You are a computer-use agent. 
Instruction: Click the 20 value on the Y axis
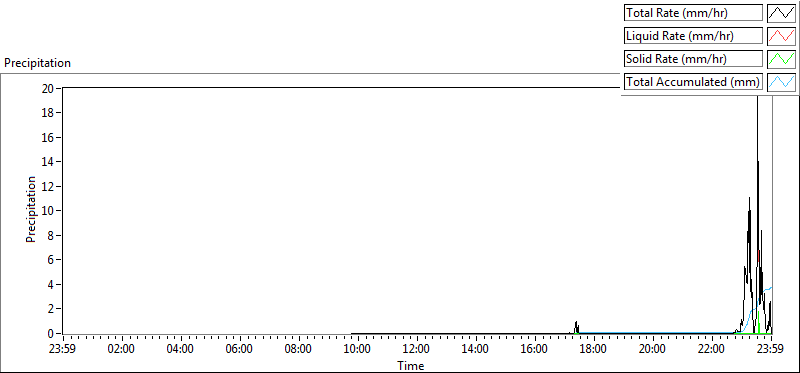48,88
